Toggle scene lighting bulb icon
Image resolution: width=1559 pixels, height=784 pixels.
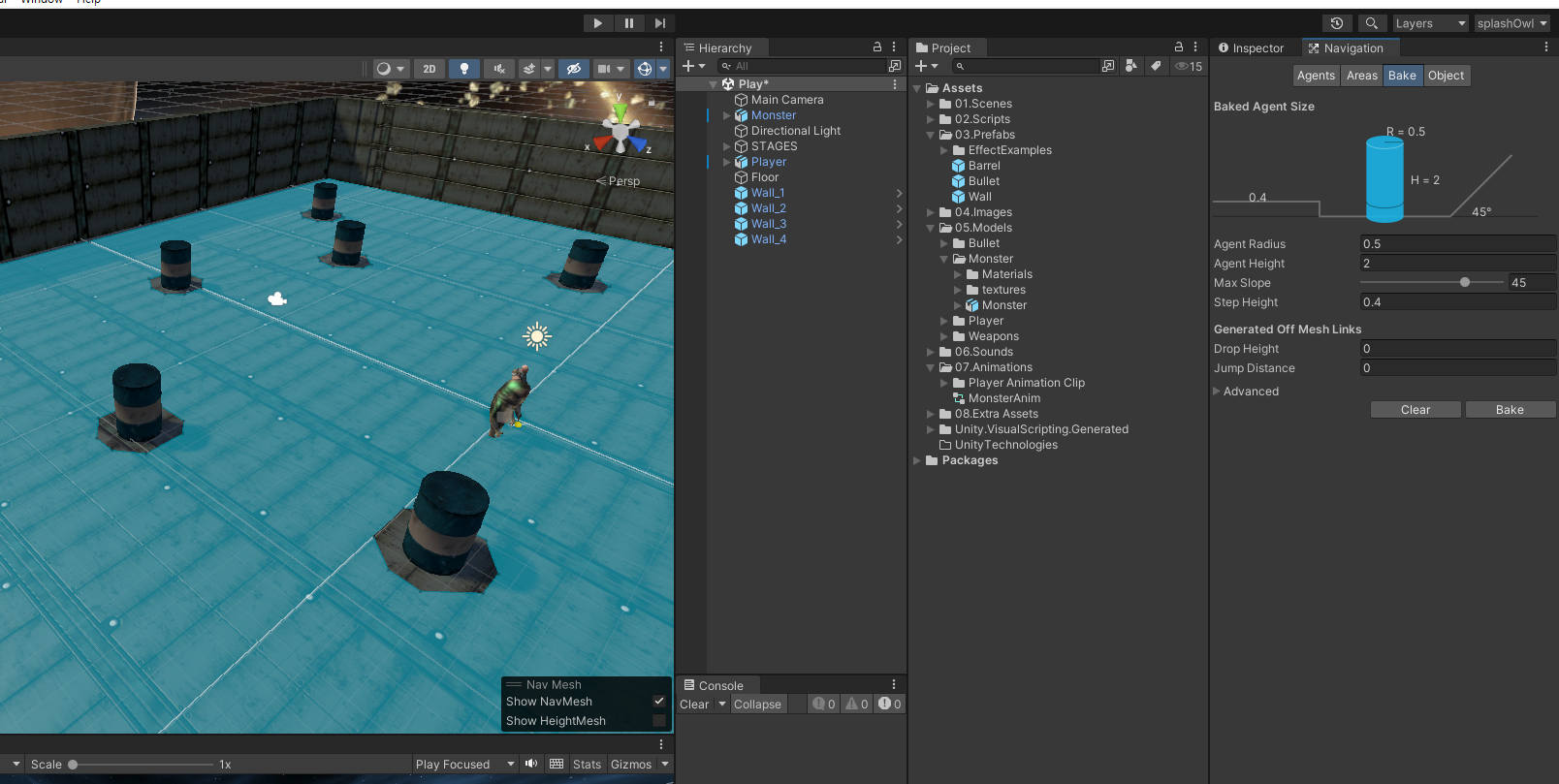464,69
